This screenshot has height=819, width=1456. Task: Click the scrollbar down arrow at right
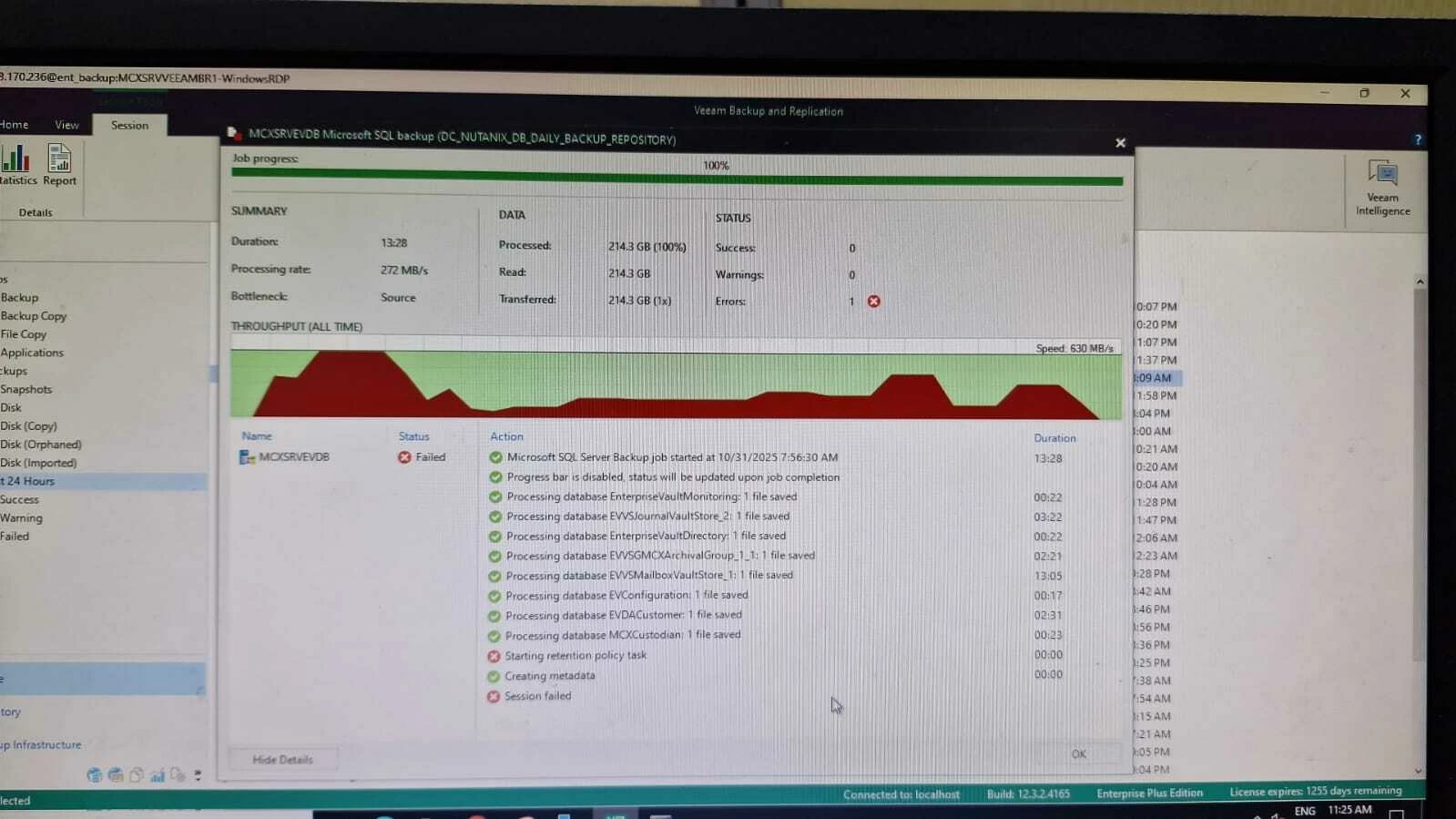(1419, 771)
